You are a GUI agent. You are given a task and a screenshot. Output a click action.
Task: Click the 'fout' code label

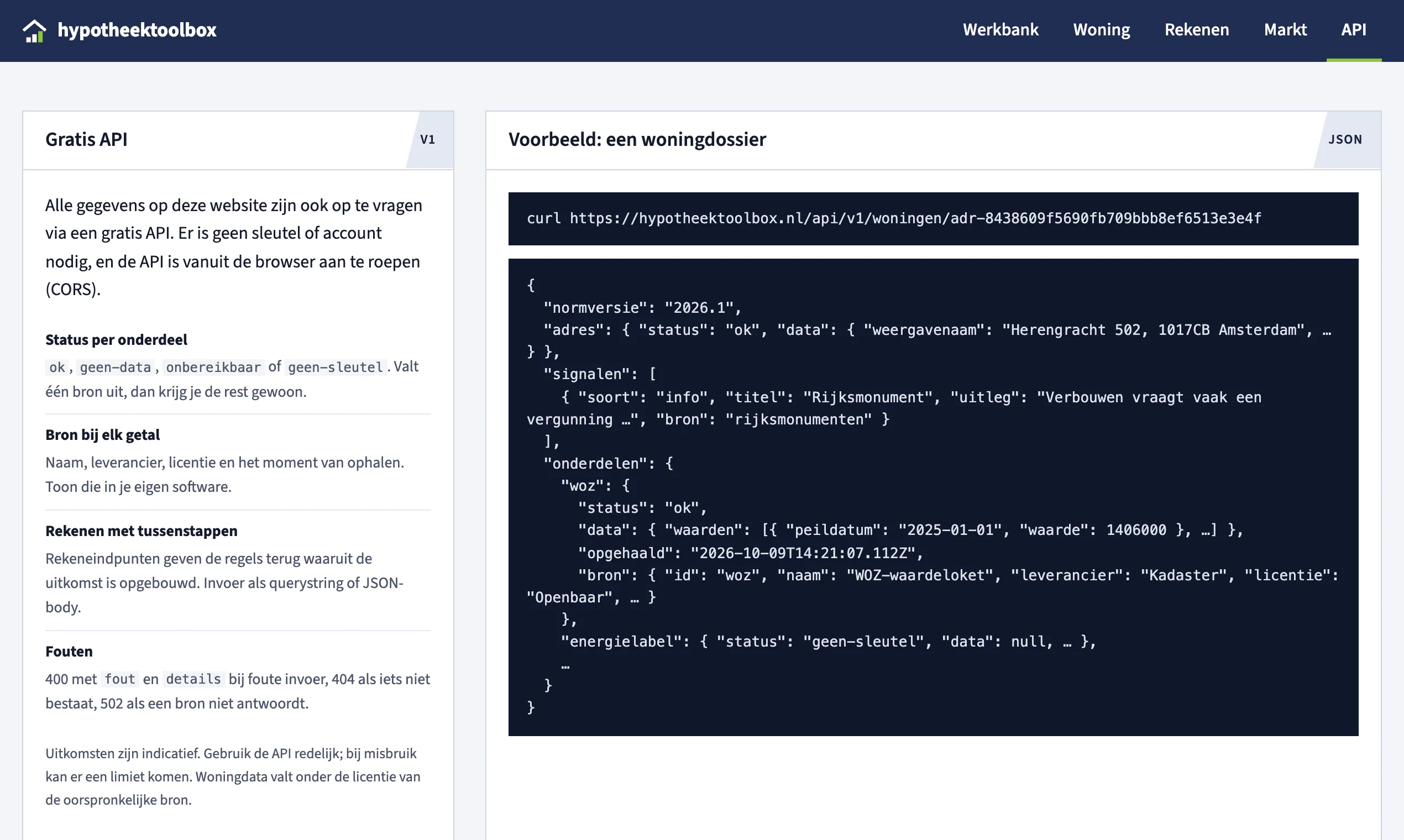pos(119,679)
